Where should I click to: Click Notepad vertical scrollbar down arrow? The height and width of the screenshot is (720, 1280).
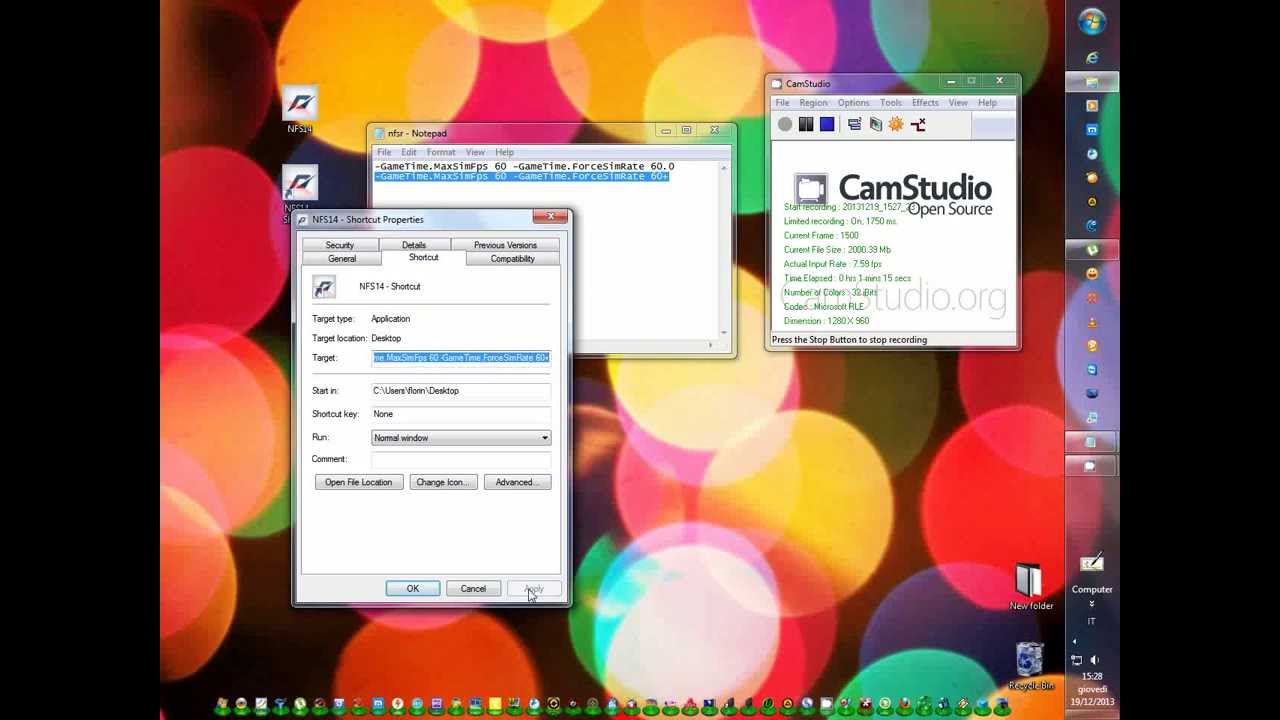pyautogui.click(x=724, y=332)
